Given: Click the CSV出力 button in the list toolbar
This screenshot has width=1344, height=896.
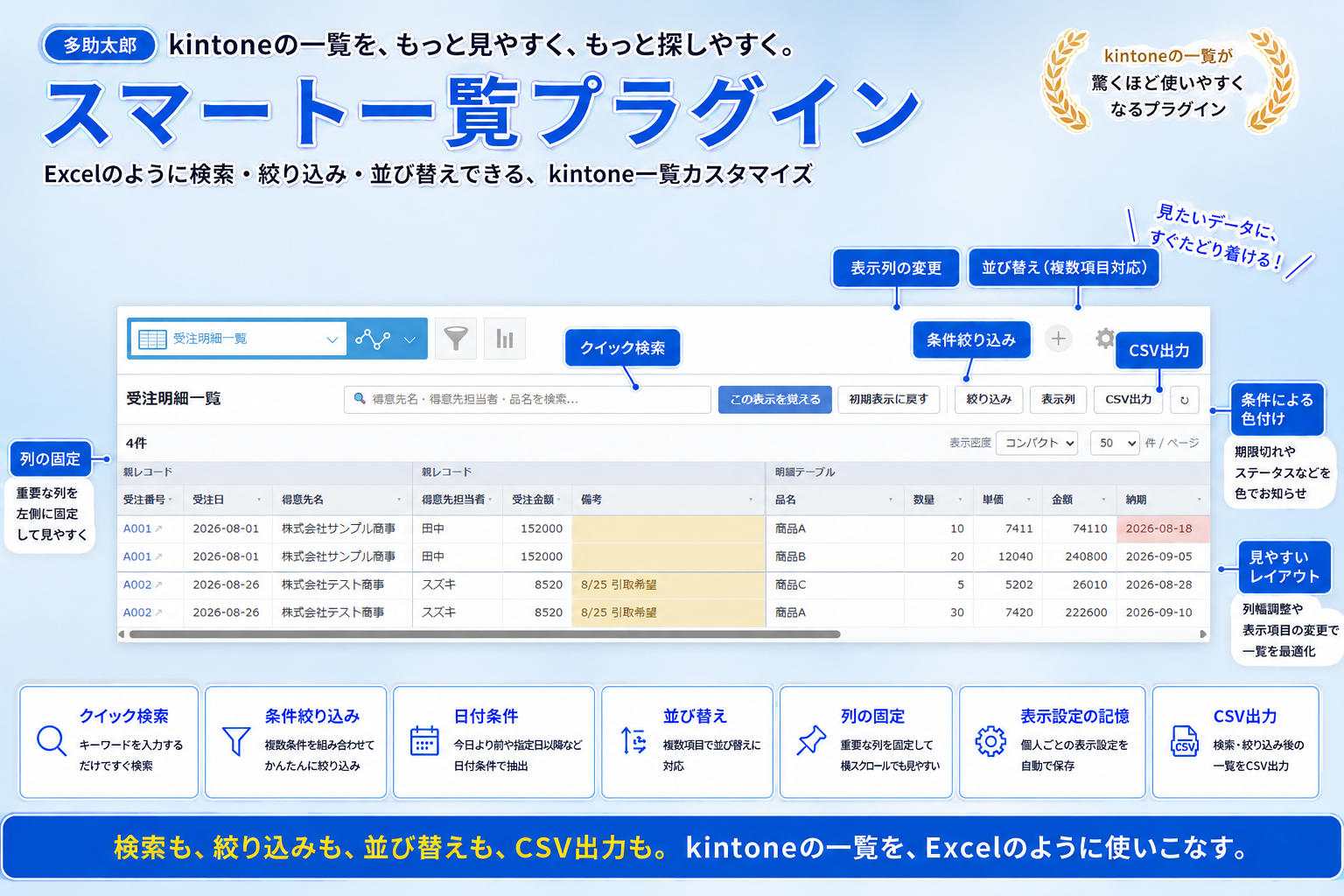Looking at the screenshot, I should [x=1128, y=400].
